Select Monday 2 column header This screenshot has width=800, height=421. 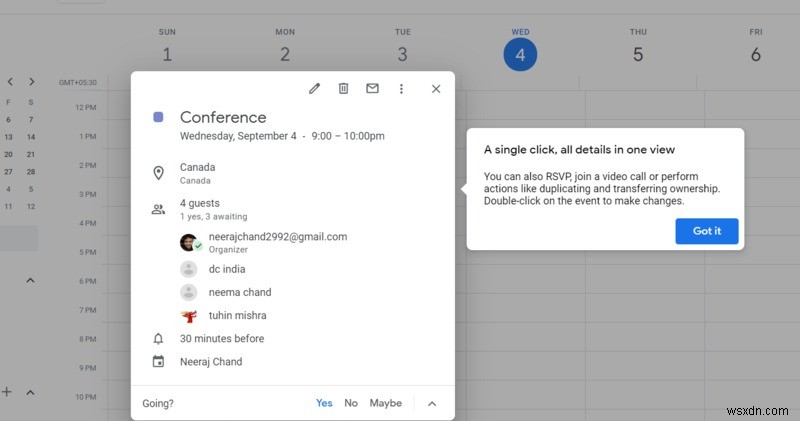click(285, 47)
